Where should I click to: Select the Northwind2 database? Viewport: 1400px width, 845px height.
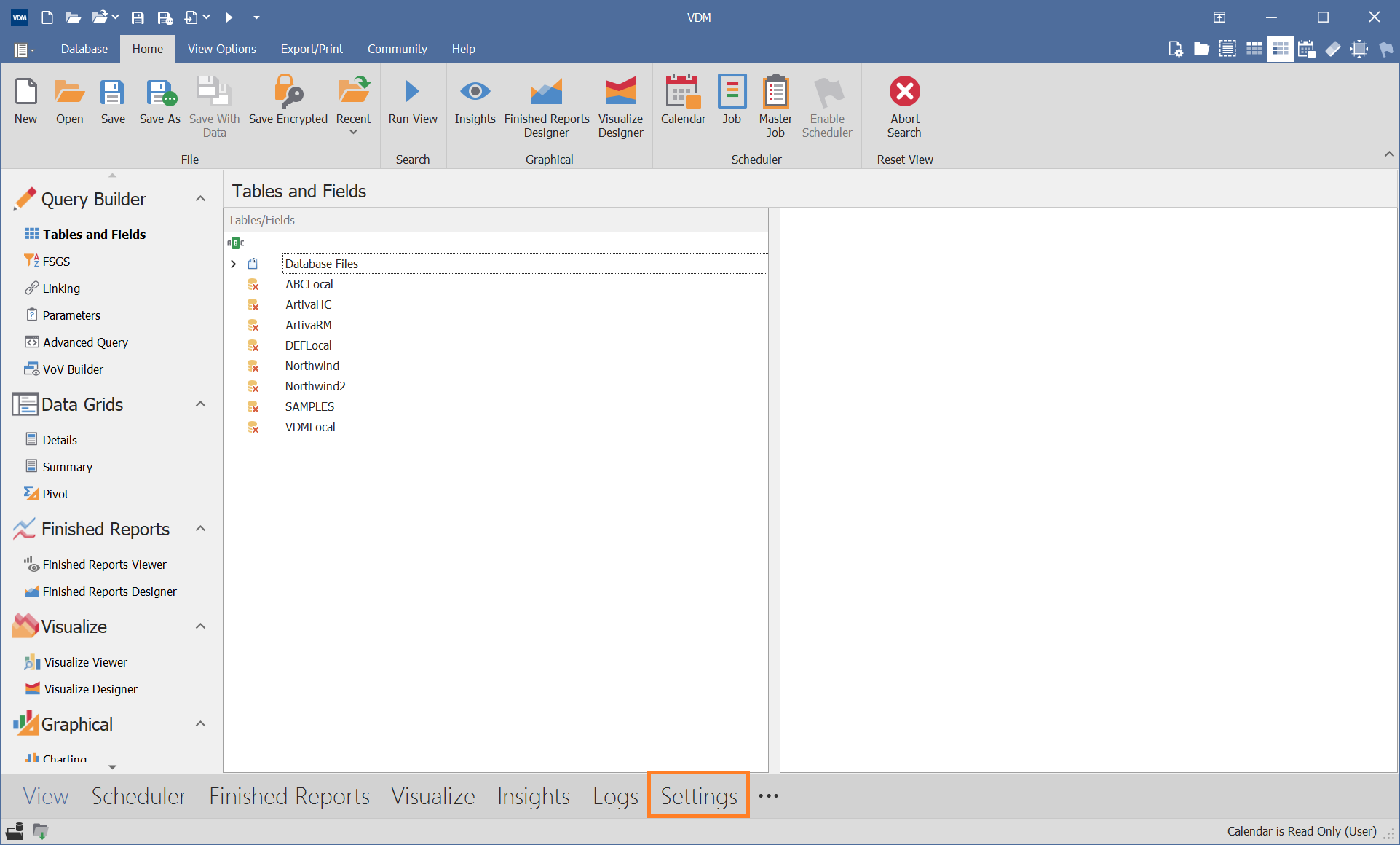coord(315,386)
